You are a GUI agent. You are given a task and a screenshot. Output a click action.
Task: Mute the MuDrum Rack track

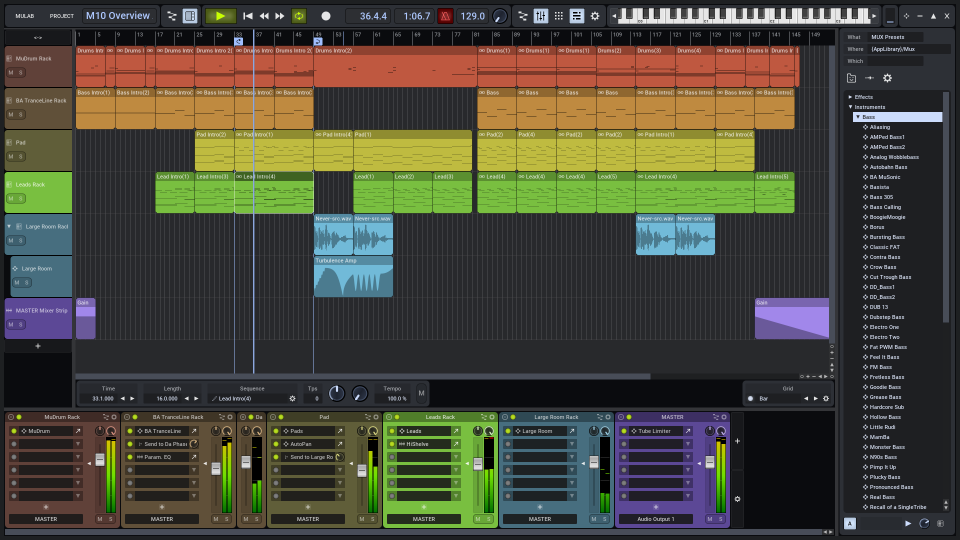pyautogui.click(x=11, y=72)
